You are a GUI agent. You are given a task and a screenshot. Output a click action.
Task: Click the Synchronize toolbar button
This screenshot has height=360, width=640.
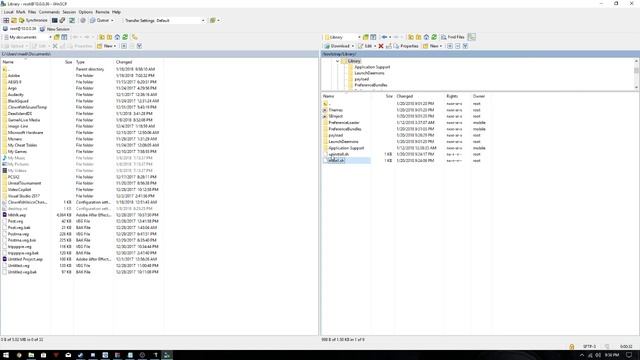(x=33, y=20)
